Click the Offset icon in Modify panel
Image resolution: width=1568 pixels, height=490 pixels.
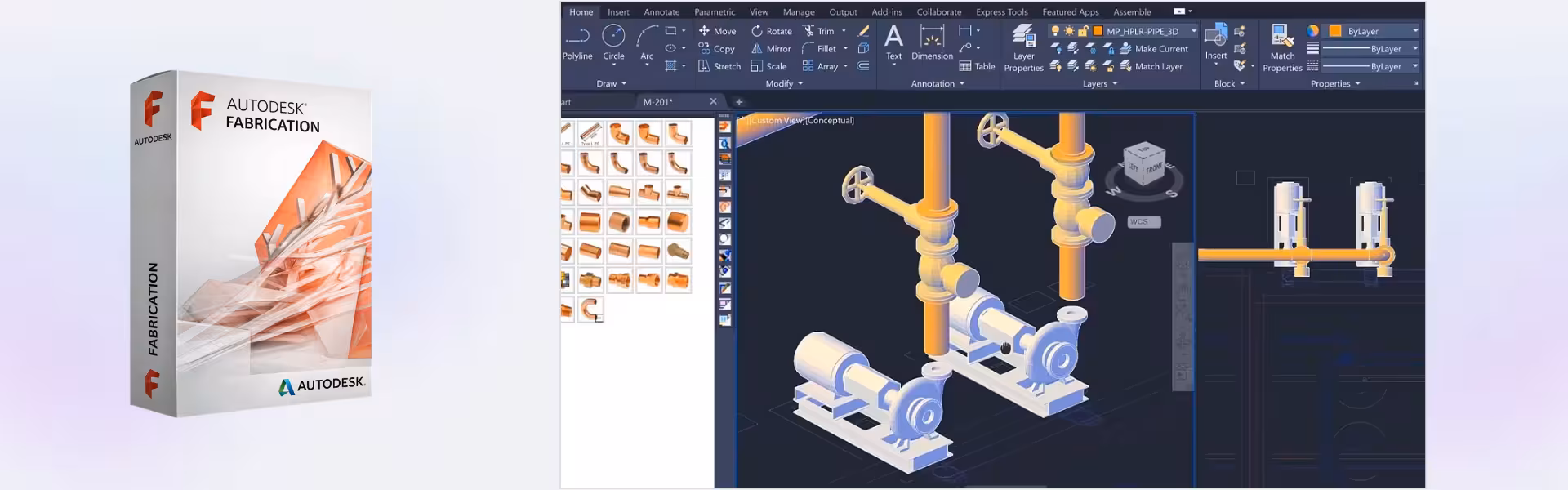point(863,66)
